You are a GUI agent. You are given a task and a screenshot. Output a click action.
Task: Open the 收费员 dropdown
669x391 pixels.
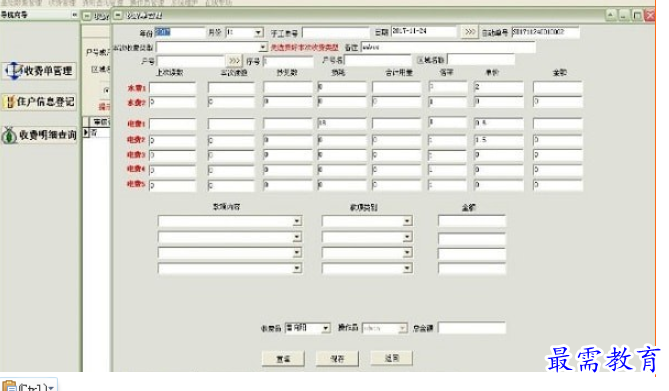click(x=326, y=328)
